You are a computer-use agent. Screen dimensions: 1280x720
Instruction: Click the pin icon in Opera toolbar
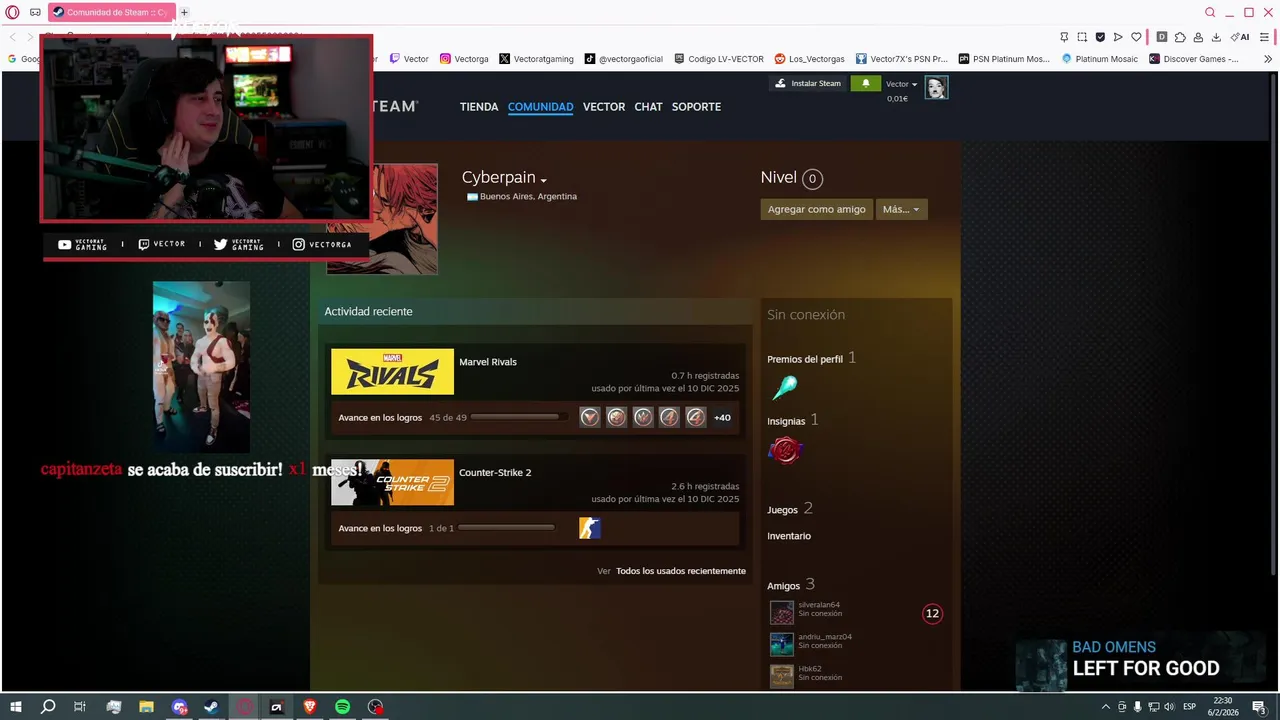point(1064,37)
